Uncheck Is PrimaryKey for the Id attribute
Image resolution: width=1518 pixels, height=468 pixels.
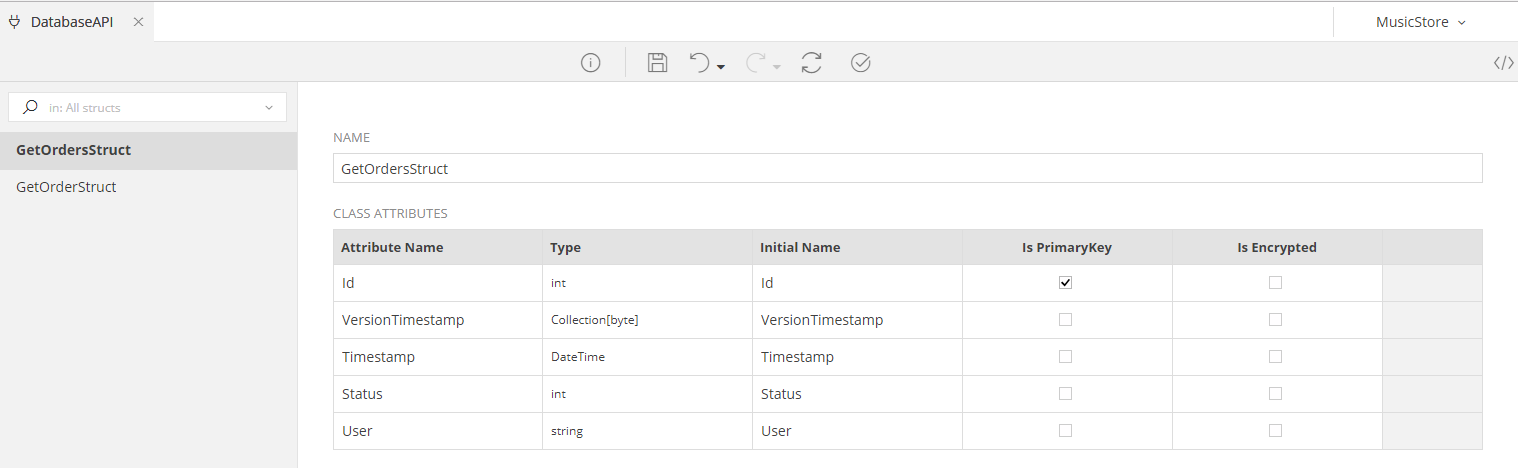[x=1066, y=283]
